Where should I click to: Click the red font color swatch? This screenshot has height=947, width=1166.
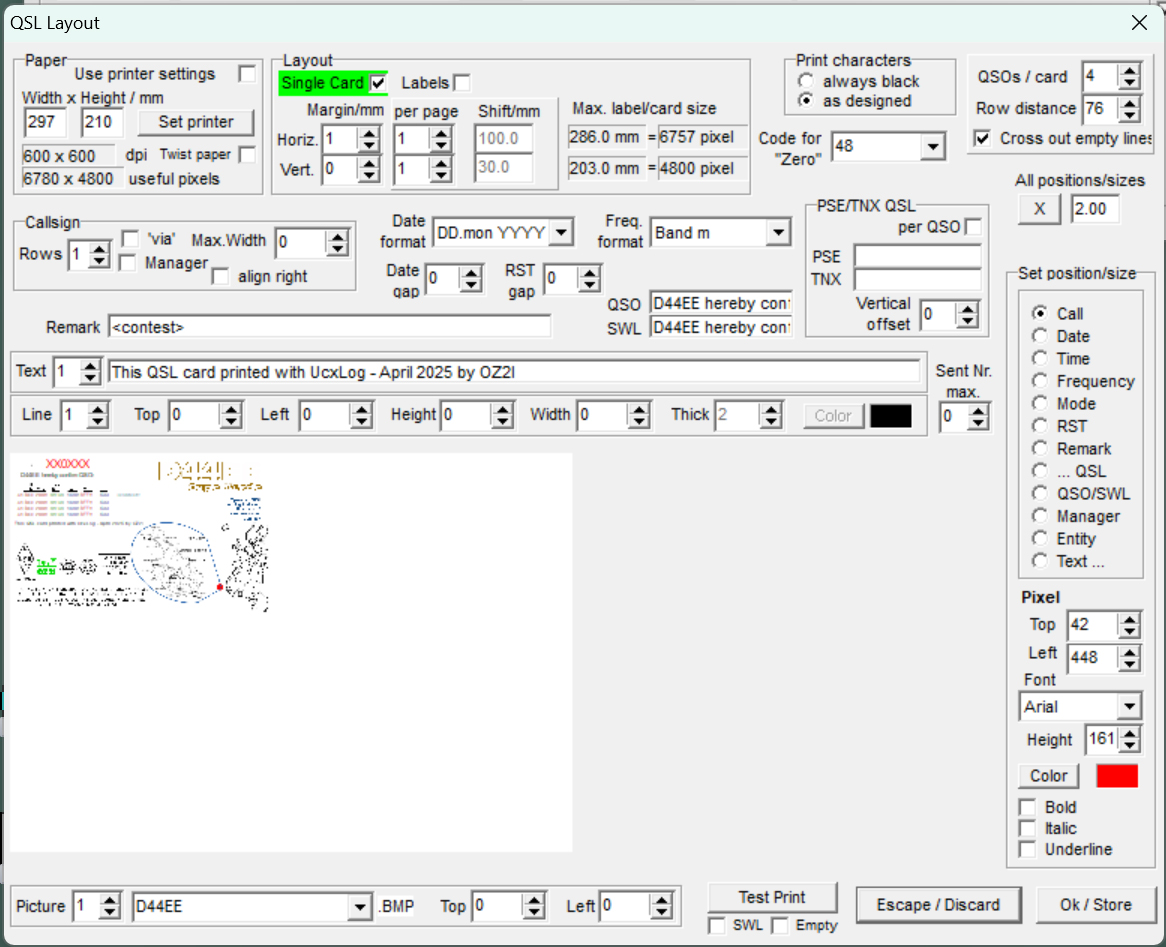(x=1117, y=776)
